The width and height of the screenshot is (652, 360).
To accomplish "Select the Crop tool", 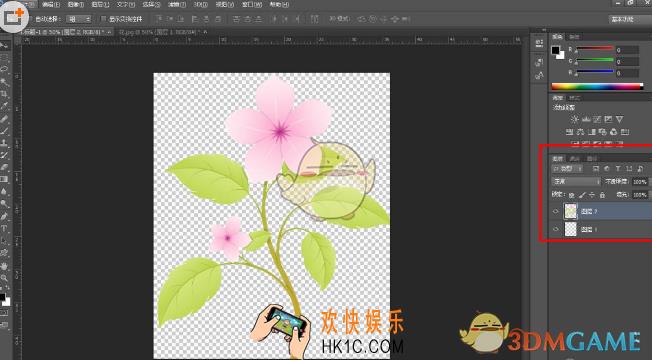I will (5, 94).
